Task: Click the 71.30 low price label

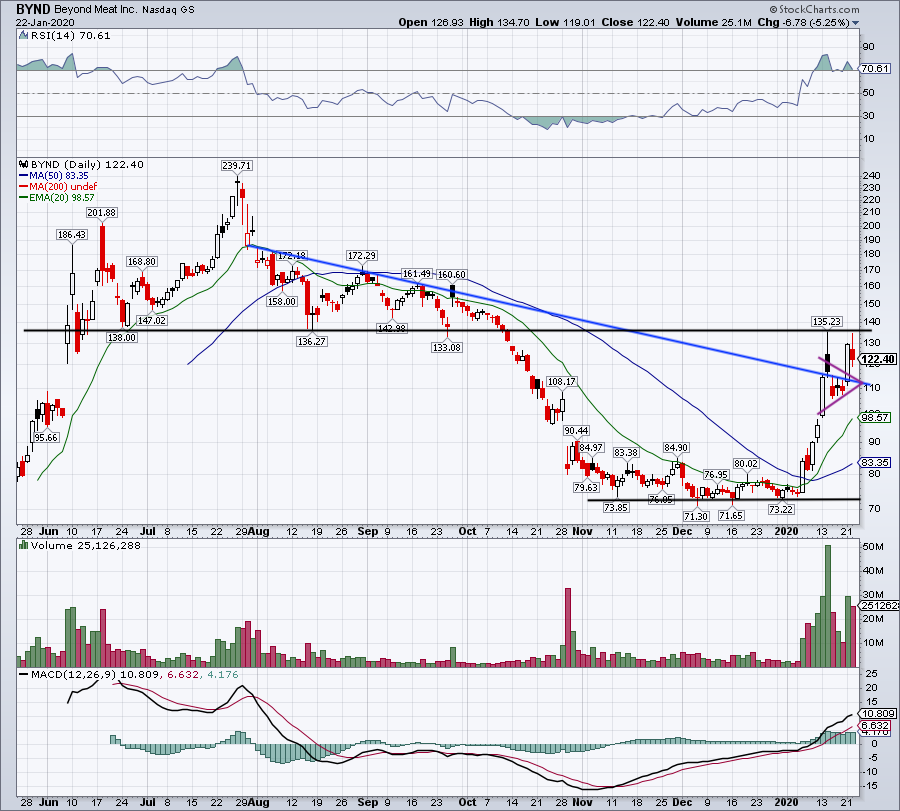Action: [x=696, y=516]
